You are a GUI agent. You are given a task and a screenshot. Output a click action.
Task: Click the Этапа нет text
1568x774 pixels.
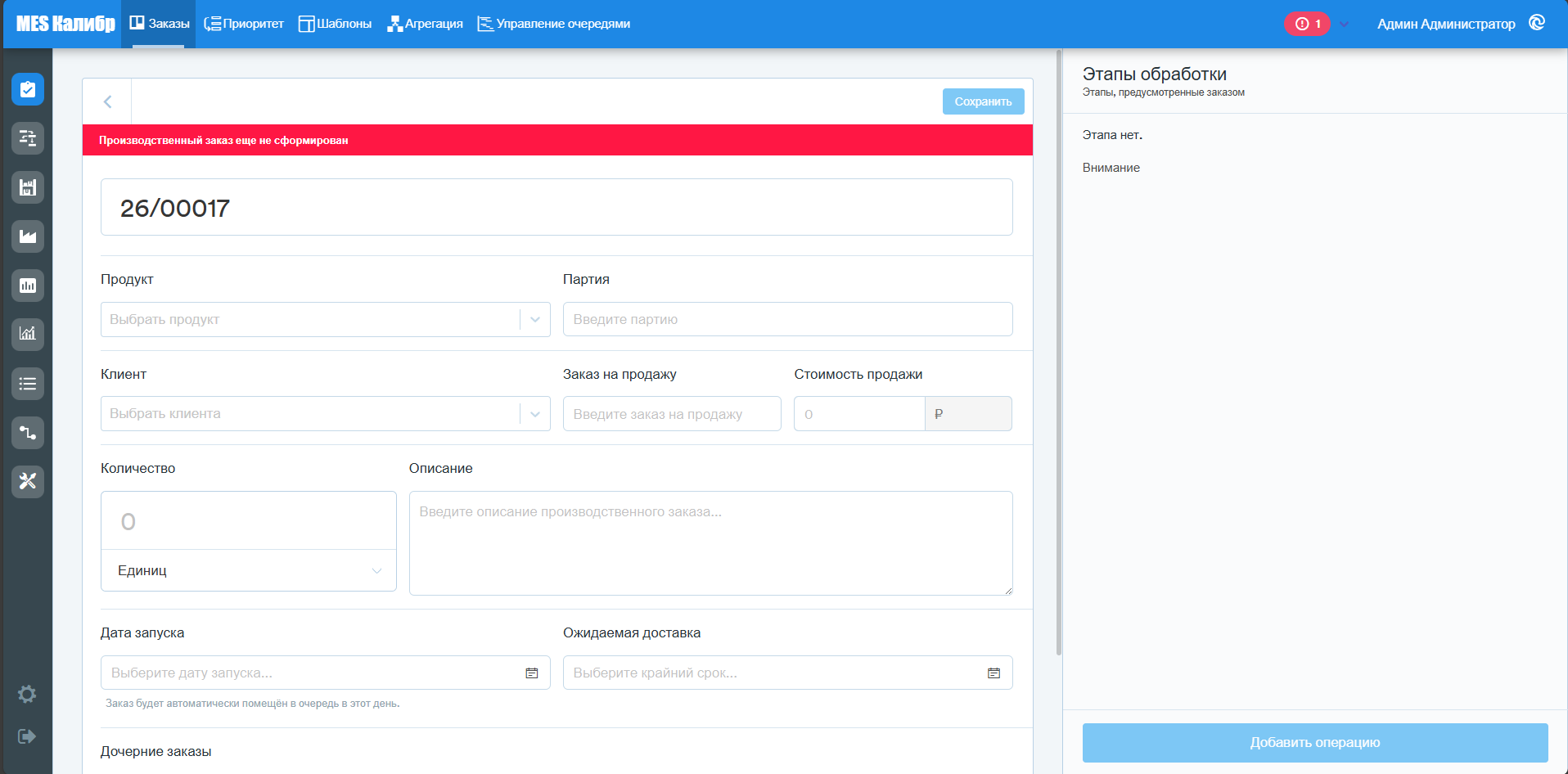tap(1112, 135)
